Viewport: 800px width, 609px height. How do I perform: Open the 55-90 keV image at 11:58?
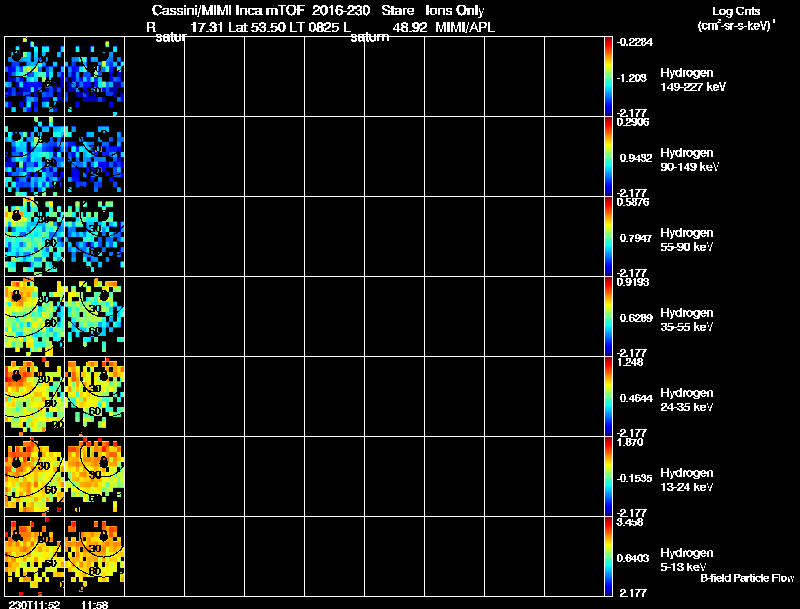coord(94,237)
